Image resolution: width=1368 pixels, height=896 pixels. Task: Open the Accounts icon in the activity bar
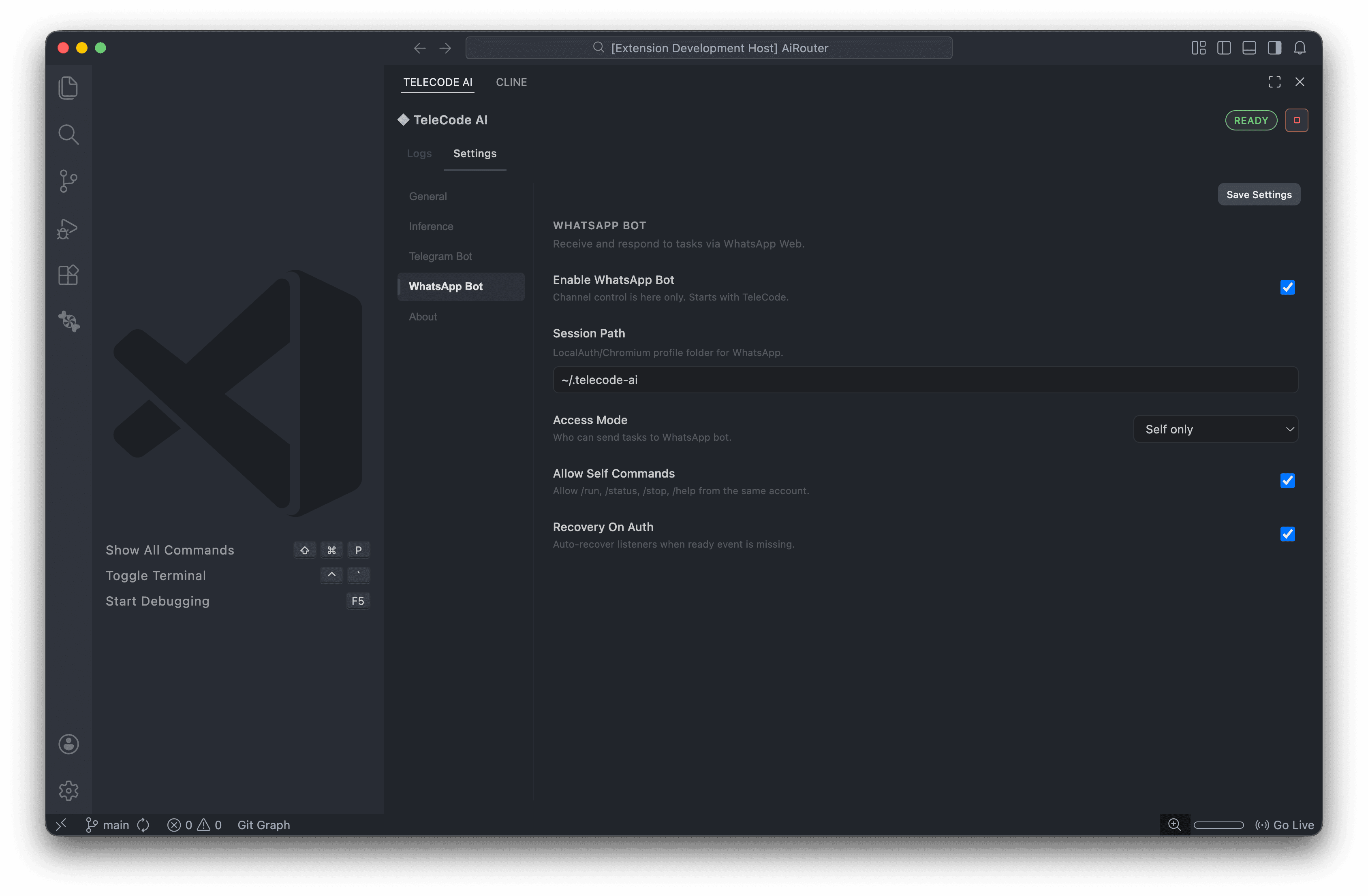point(68,744)
